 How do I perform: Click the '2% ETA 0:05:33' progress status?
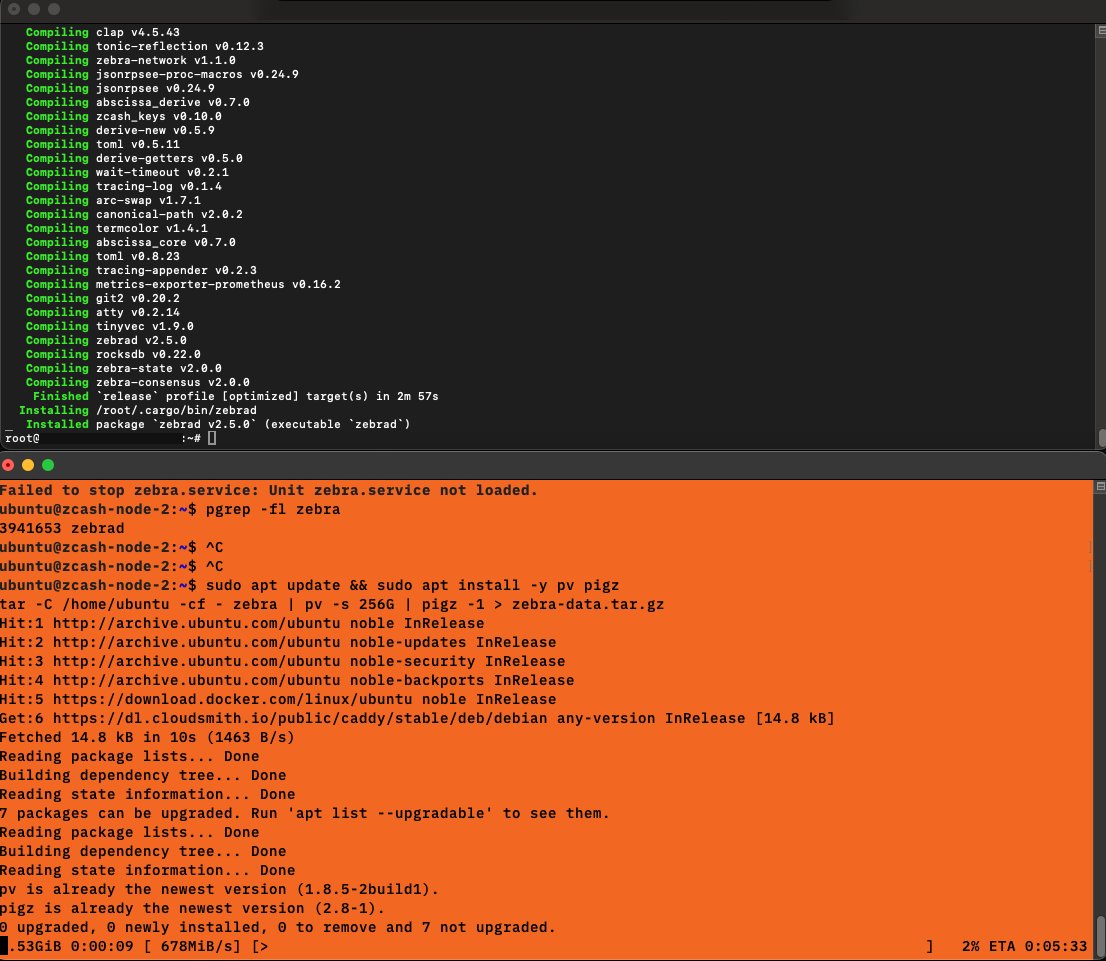tap(1024, 946)
